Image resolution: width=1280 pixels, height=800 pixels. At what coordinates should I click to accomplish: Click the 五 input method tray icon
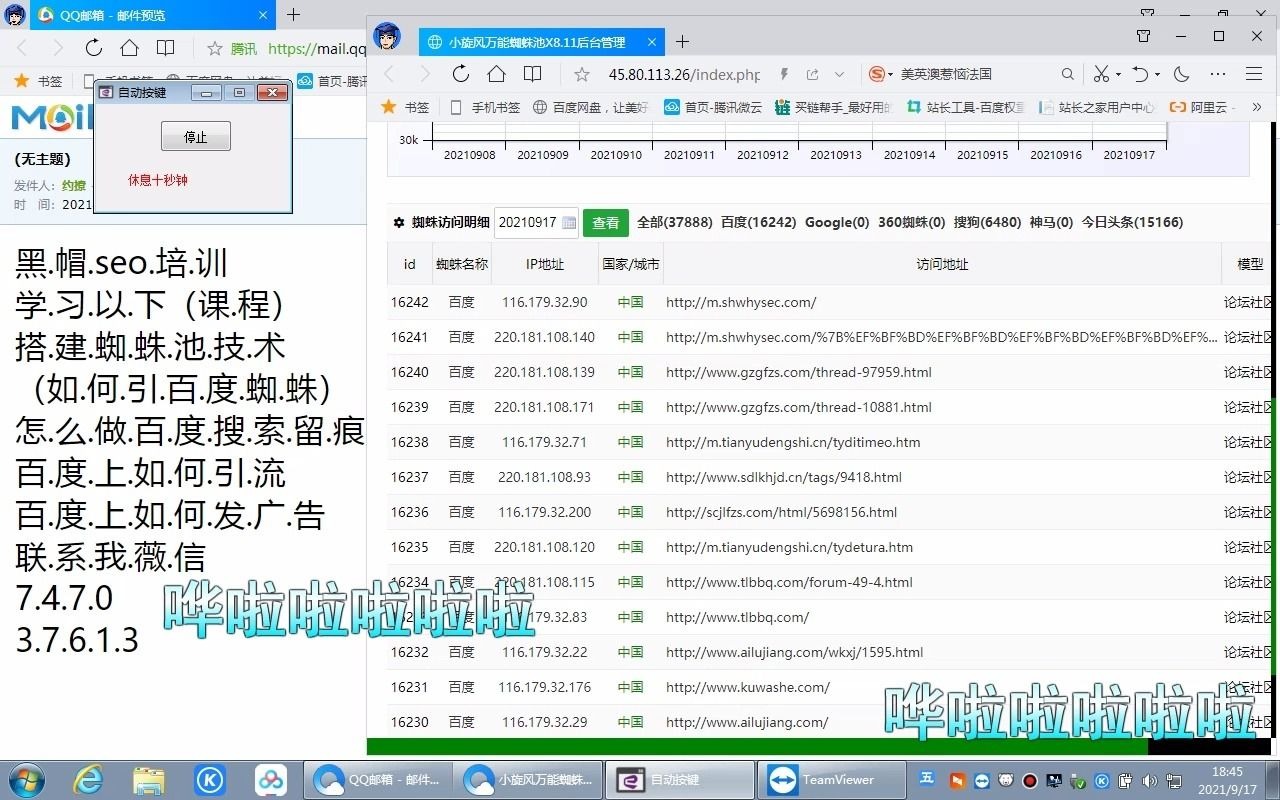[927, 780]
